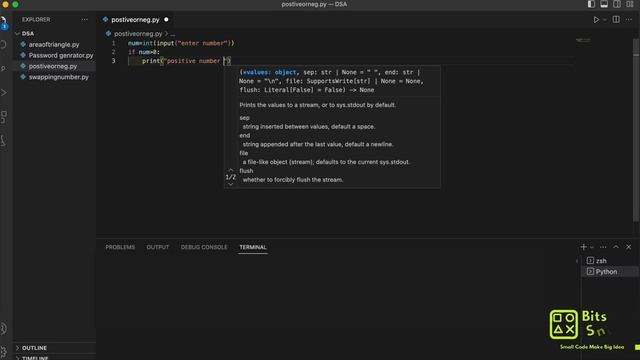Open the Customize Layout icon
Image resolution: width=640 pixels, height=360 pixels.
pos(630,4)
